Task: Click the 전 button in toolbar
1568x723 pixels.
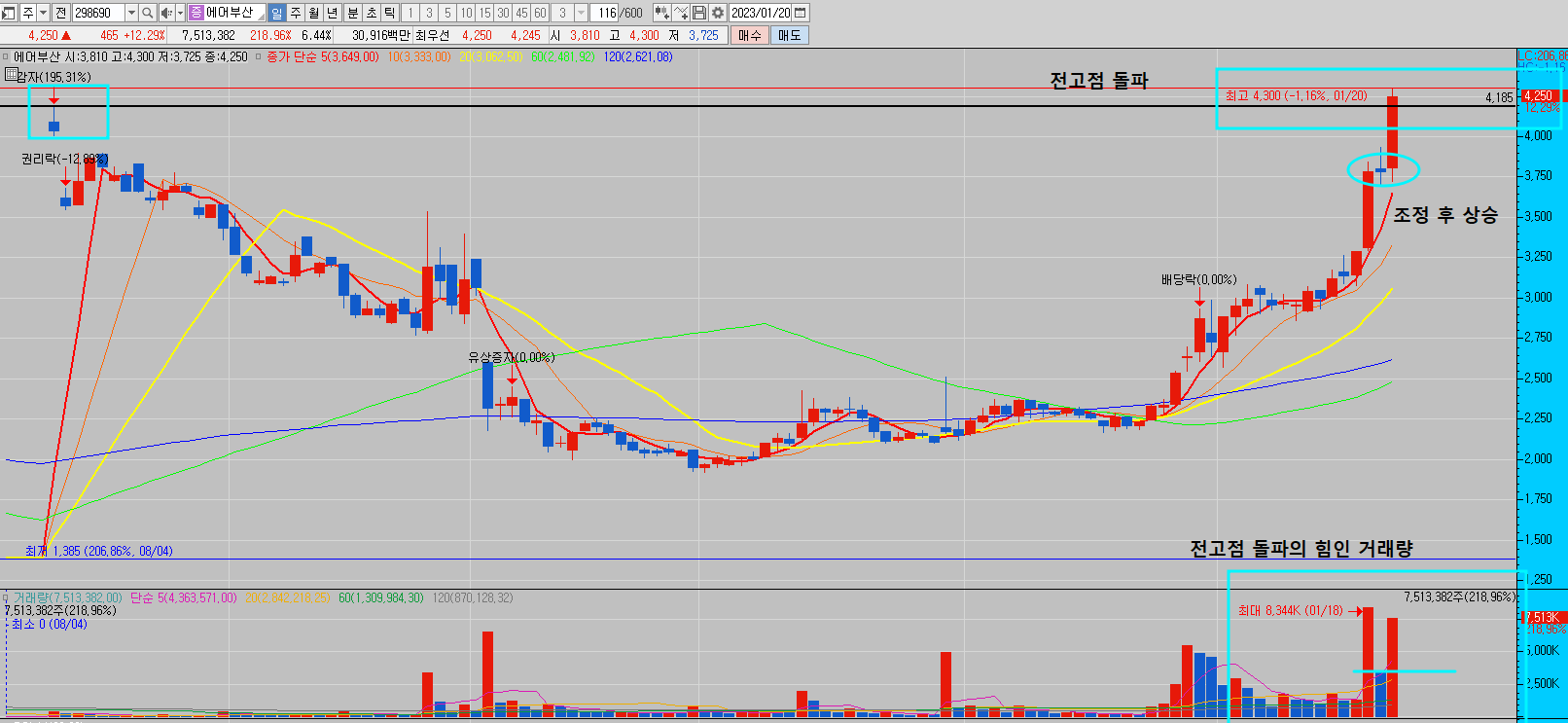Action: [60, 13]
